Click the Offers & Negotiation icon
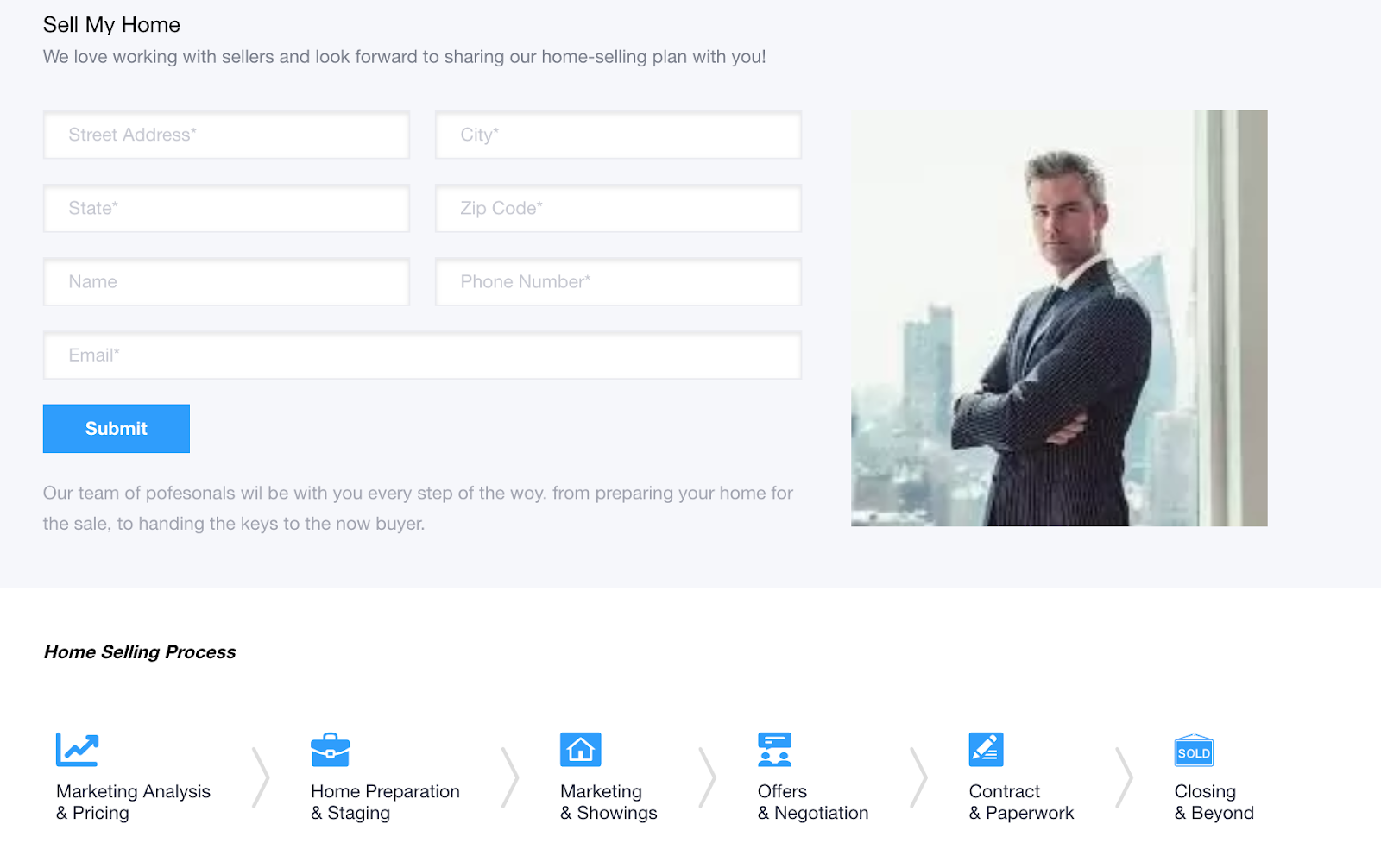The image size is (1381, 868). tap(774, 749)
